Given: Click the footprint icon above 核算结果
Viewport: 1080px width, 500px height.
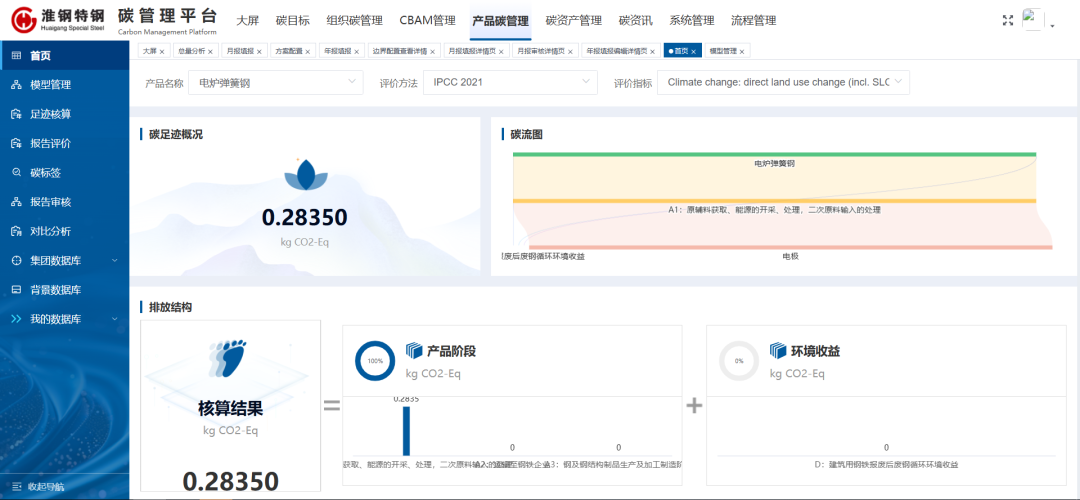Looking at the screenshot, I should click(226, 359).
